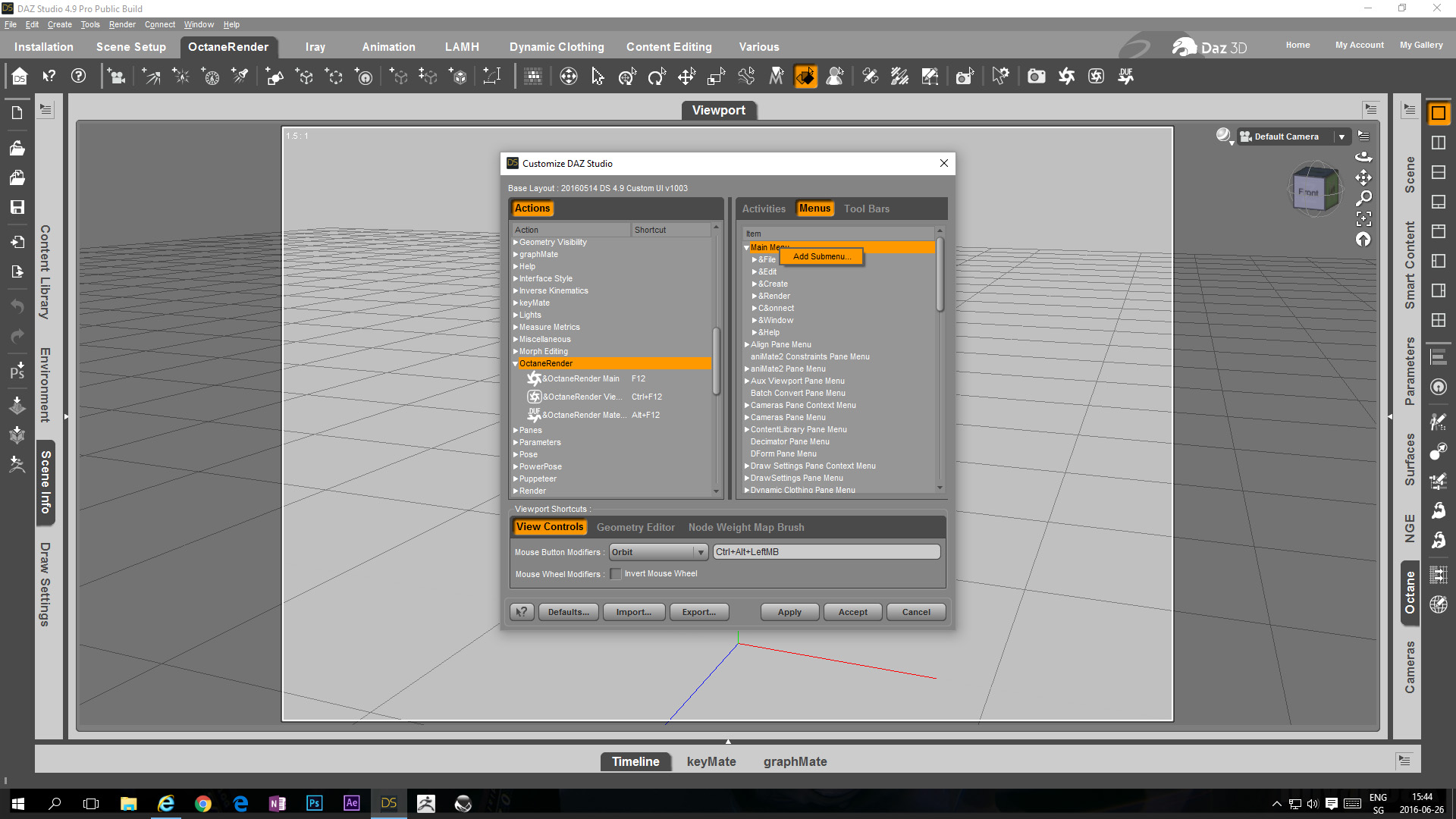Click the Add Submenu context item
The height and width of the screenshot is (819, 1456).
click(x=821, y=256)
